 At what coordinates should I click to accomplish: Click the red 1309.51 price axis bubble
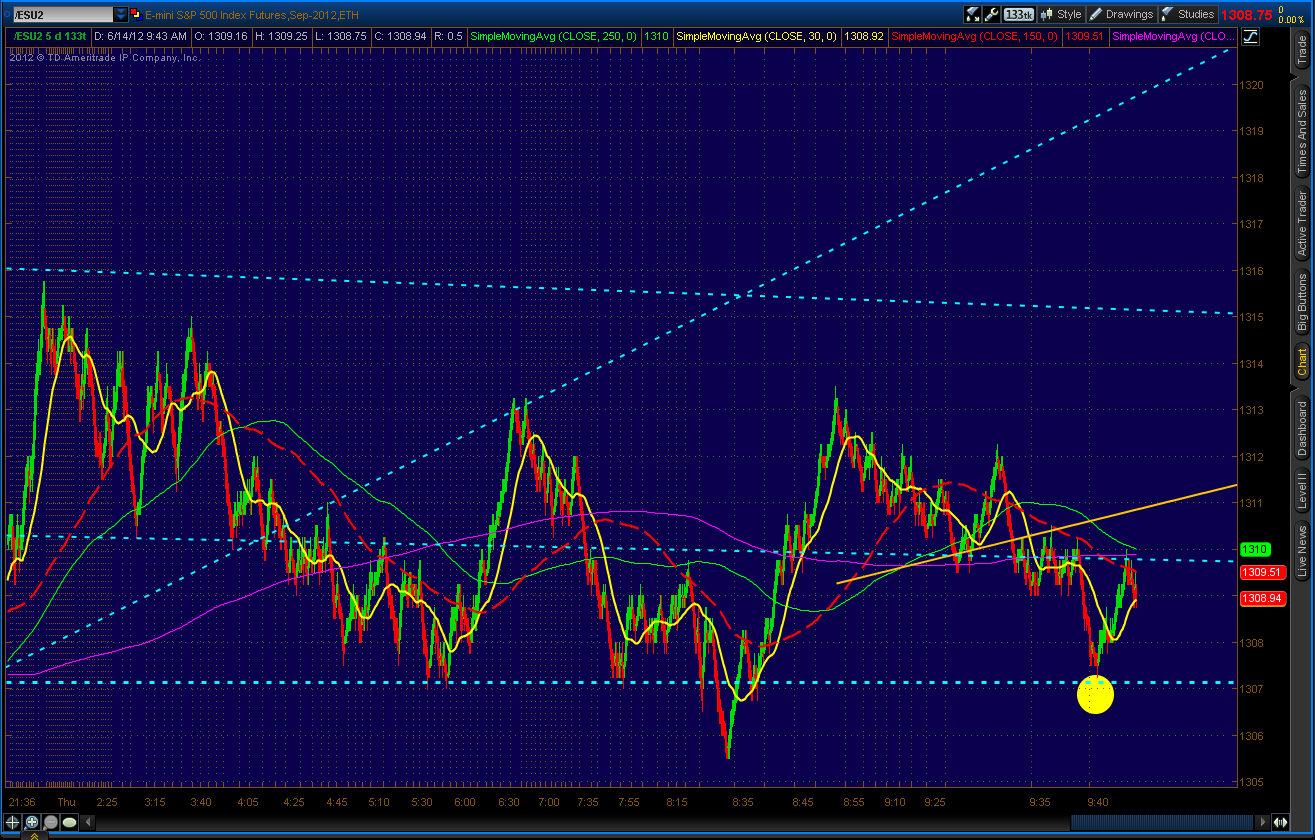(1261, 573)
